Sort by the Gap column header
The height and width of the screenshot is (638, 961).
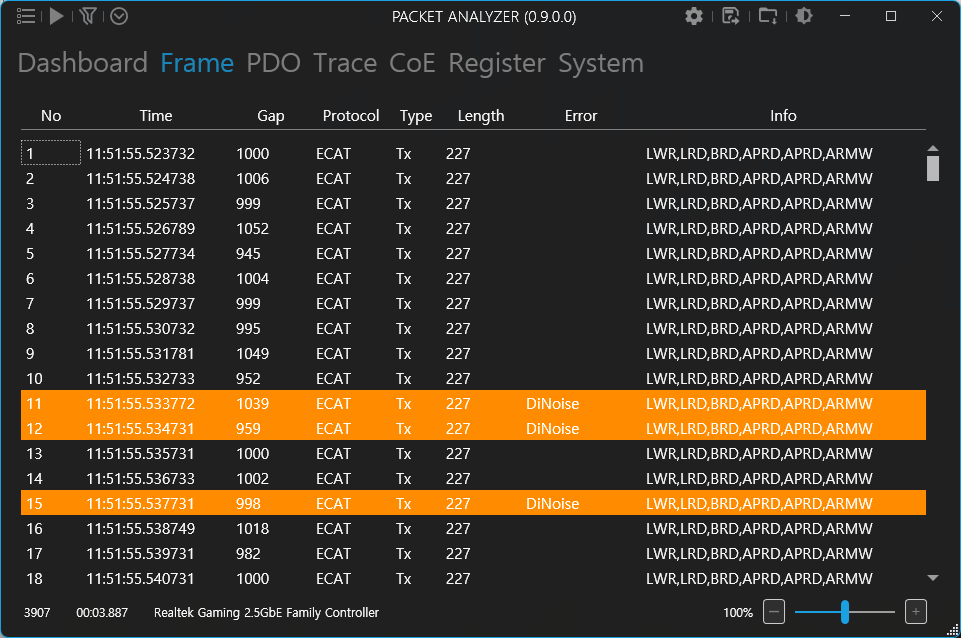[x=270, y=116]
